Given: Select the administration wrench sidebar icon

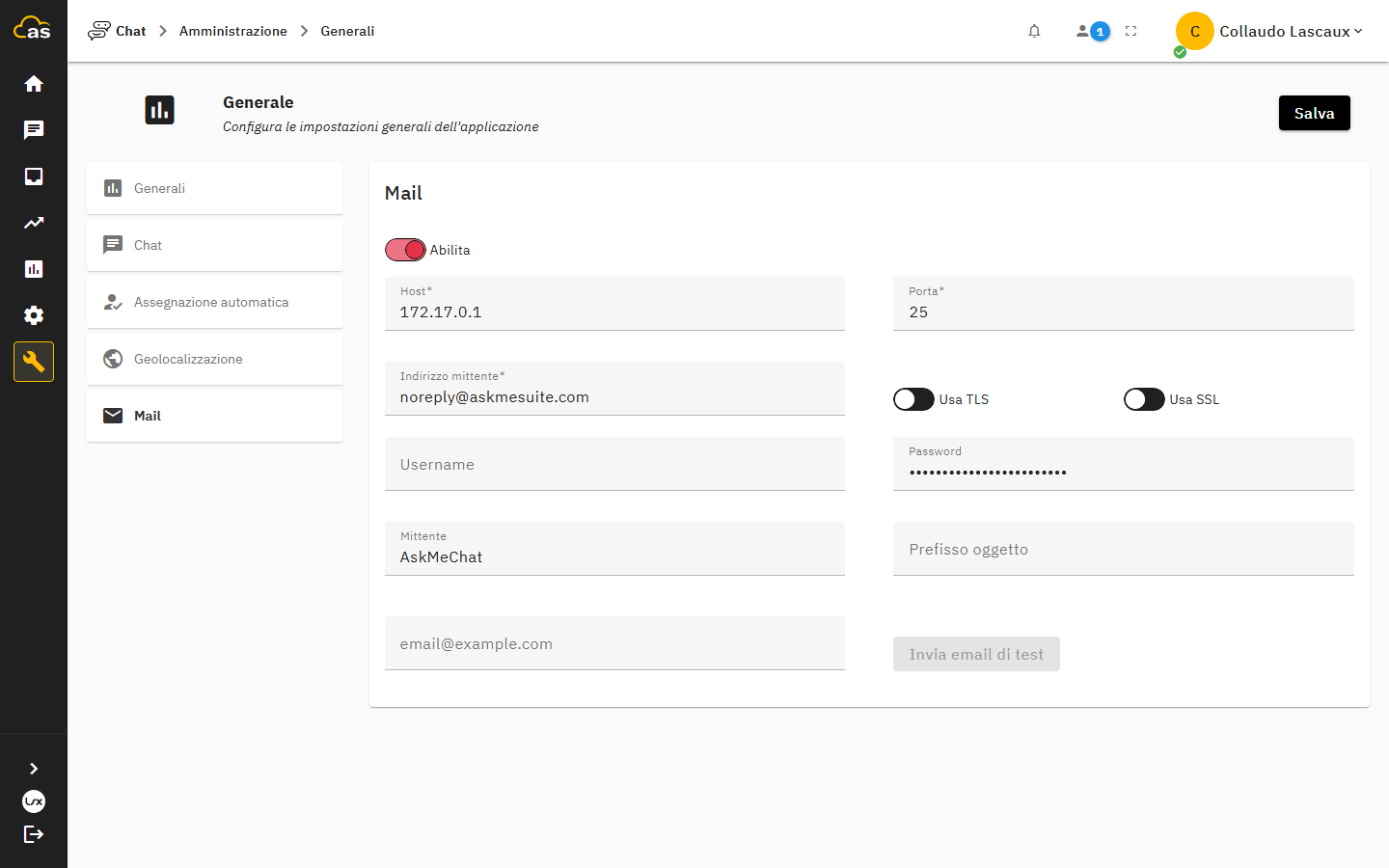Looking at the screenshot, I should point(34,362).
